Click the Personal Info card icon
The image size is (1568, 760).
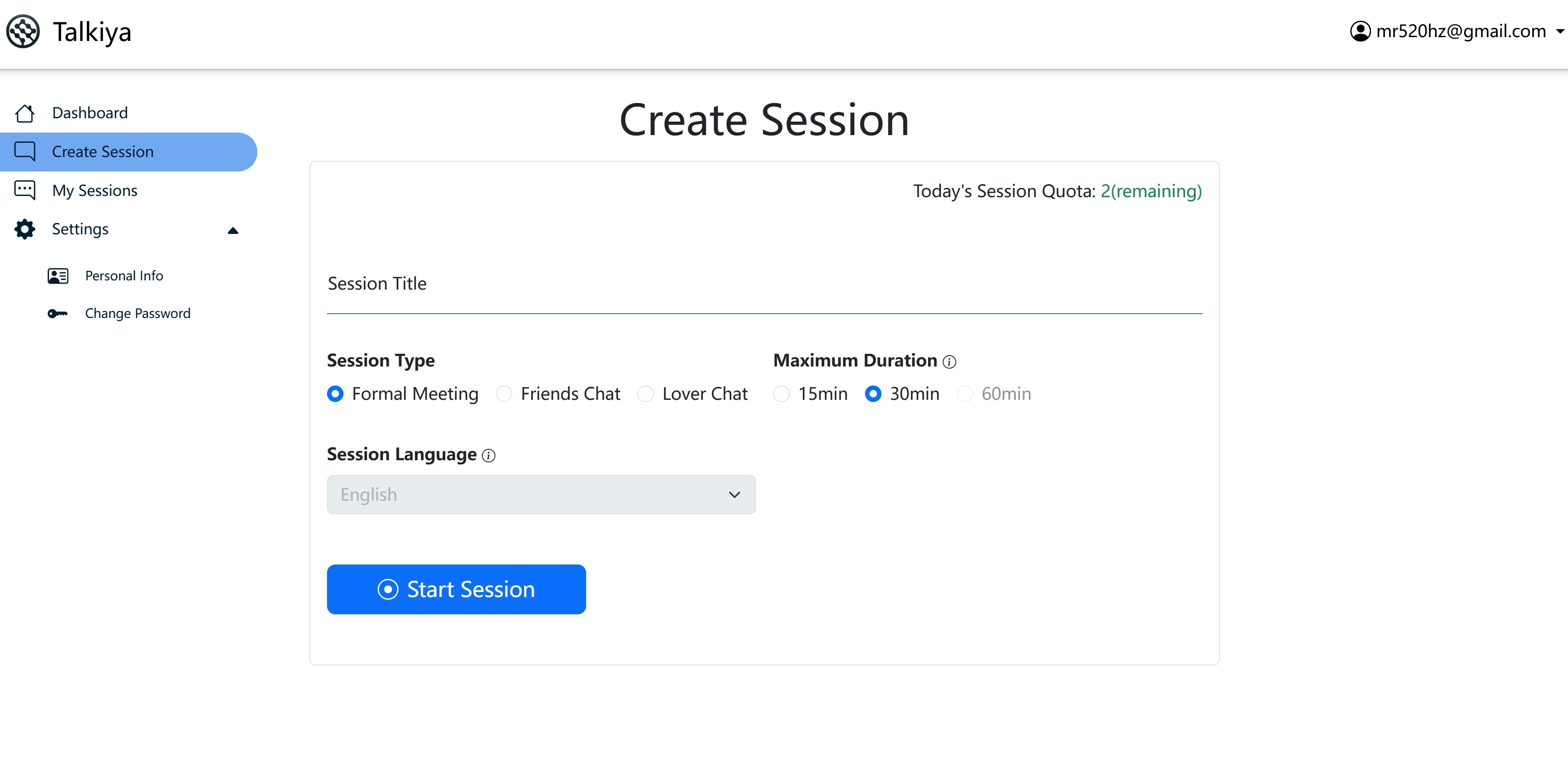(58, 276)
